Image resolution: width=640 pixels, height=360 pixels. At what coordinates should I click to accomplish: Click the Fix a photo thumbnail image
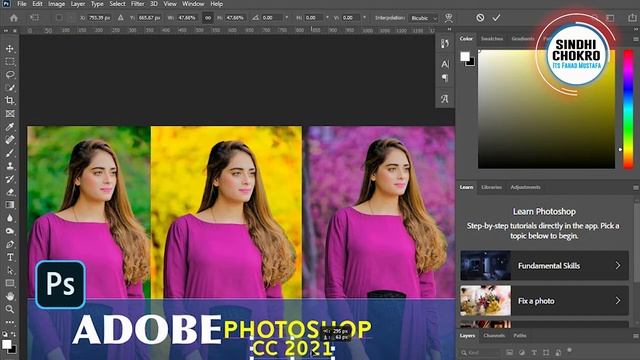click(486, 301)
